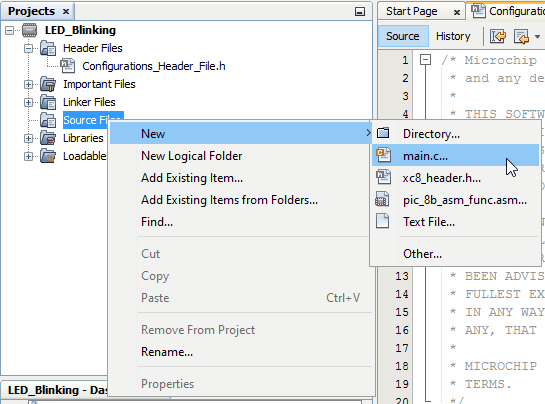Click the Header Files folder icon

[48, 48]
